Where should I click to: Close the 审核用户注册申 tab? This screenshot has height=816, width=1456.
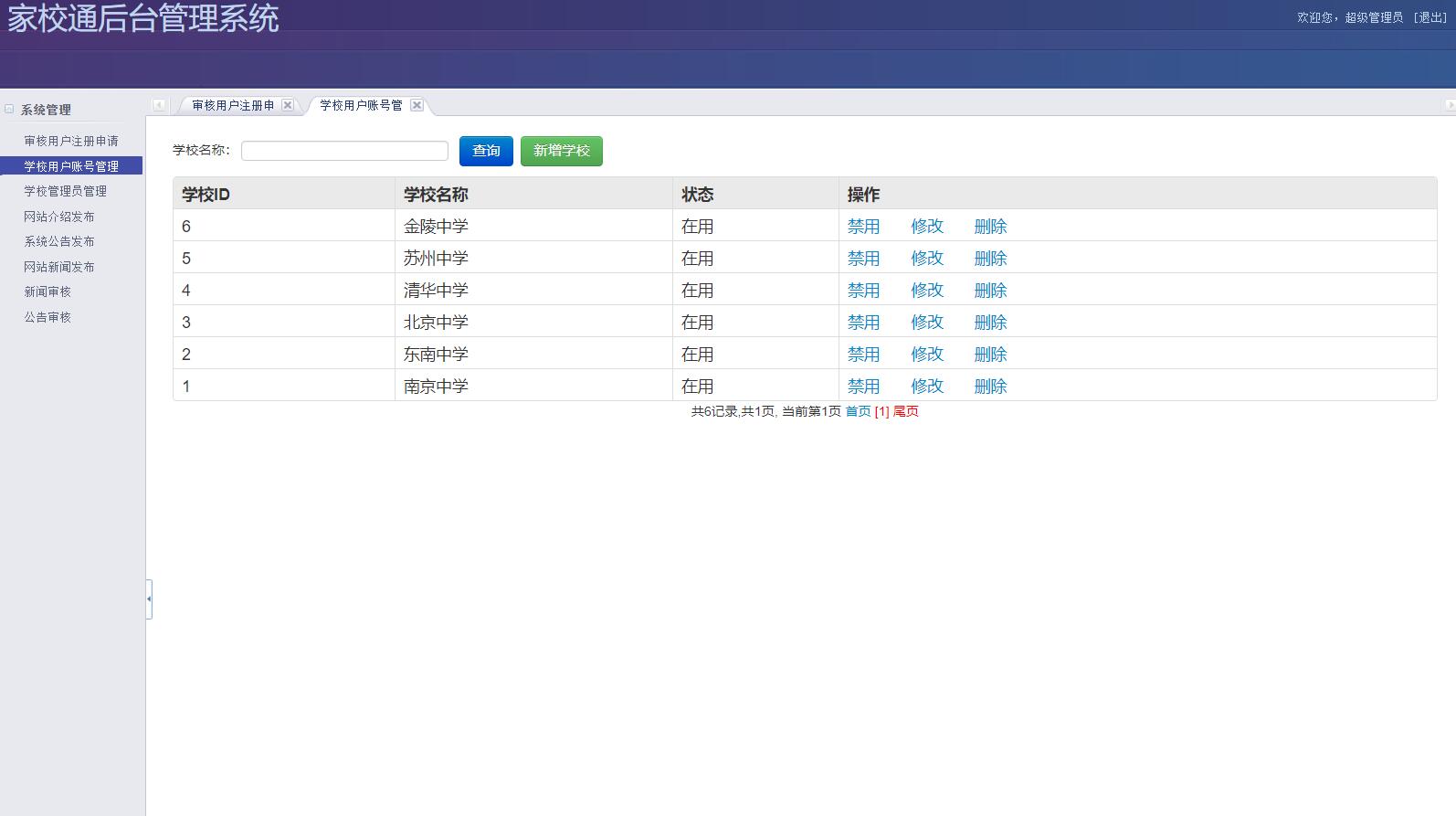(288, 105)
